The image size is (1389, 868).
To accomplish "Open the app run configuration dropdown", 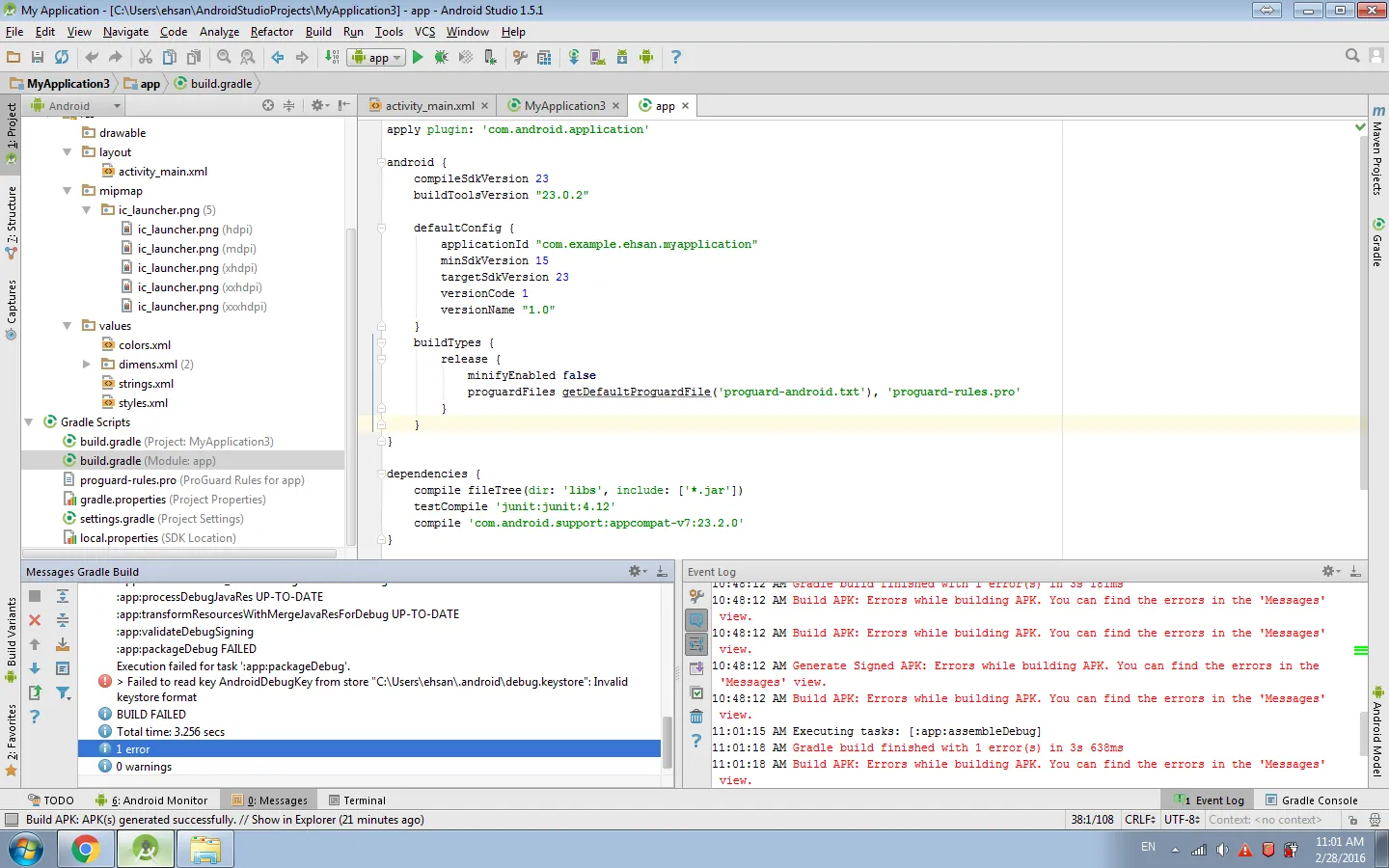I will pos(376,58).
